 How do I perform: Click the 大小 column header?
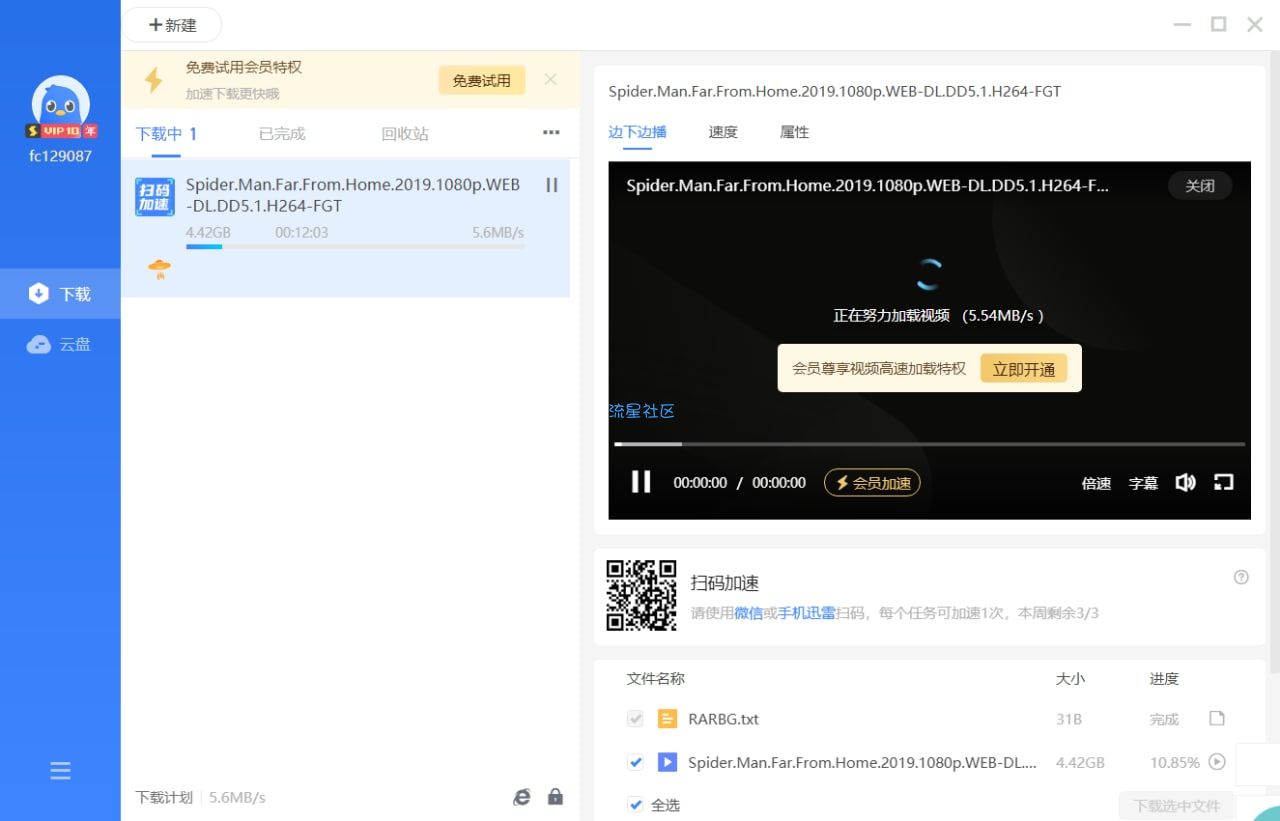coord(1070,679)
